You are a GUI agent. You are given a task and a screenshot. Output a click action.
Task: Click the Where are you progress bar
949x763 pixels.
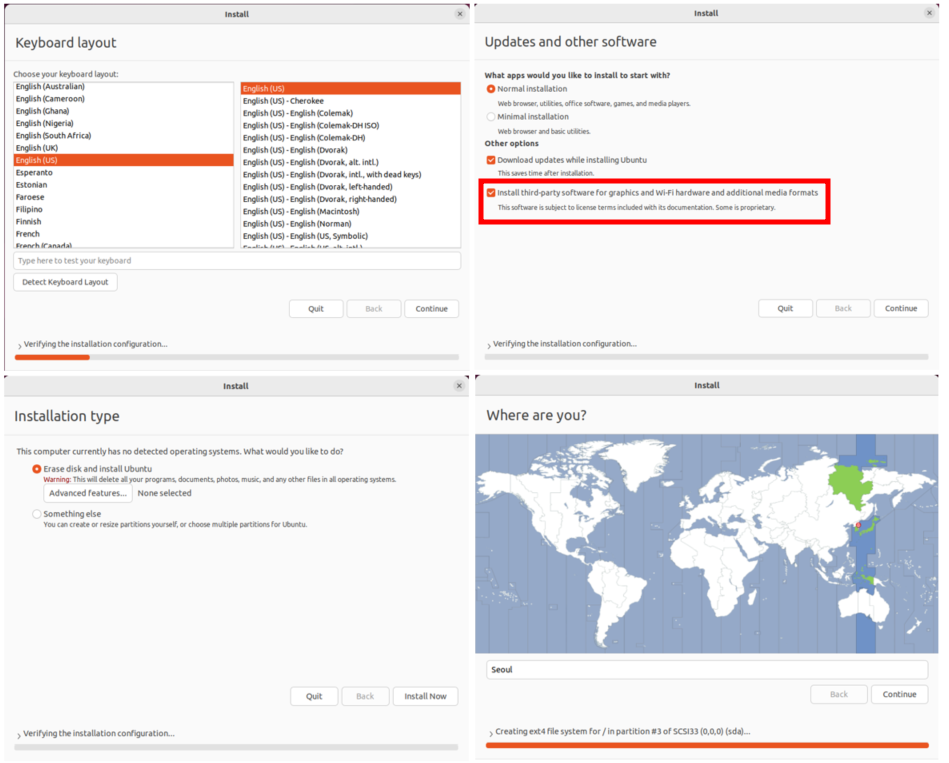pyautogui.click(x=707, y=745)
